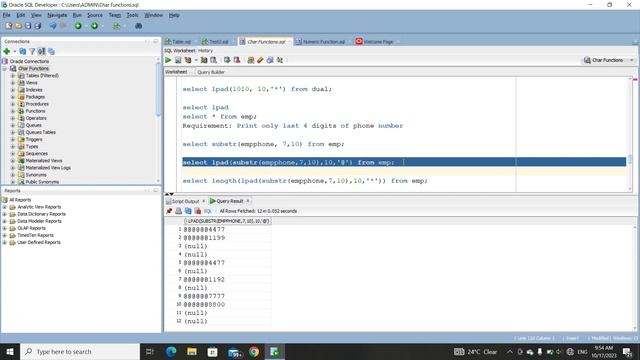The width and height of the screenshot is (640, 360).
Task: Click the Filter funnel icon in Connections
Action: coord(32,51)
